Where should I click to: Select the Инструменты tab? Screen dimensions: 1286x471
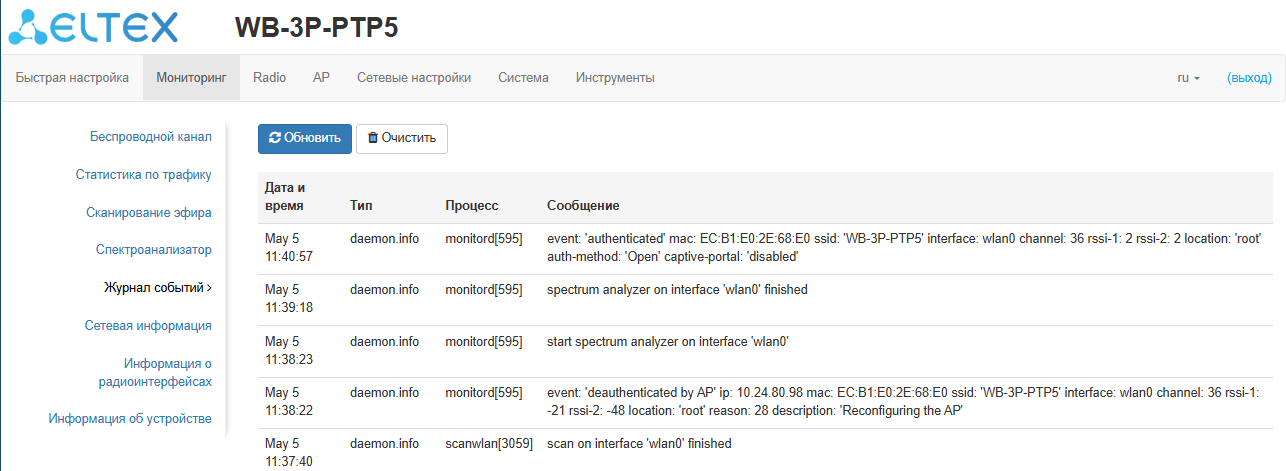615,78
